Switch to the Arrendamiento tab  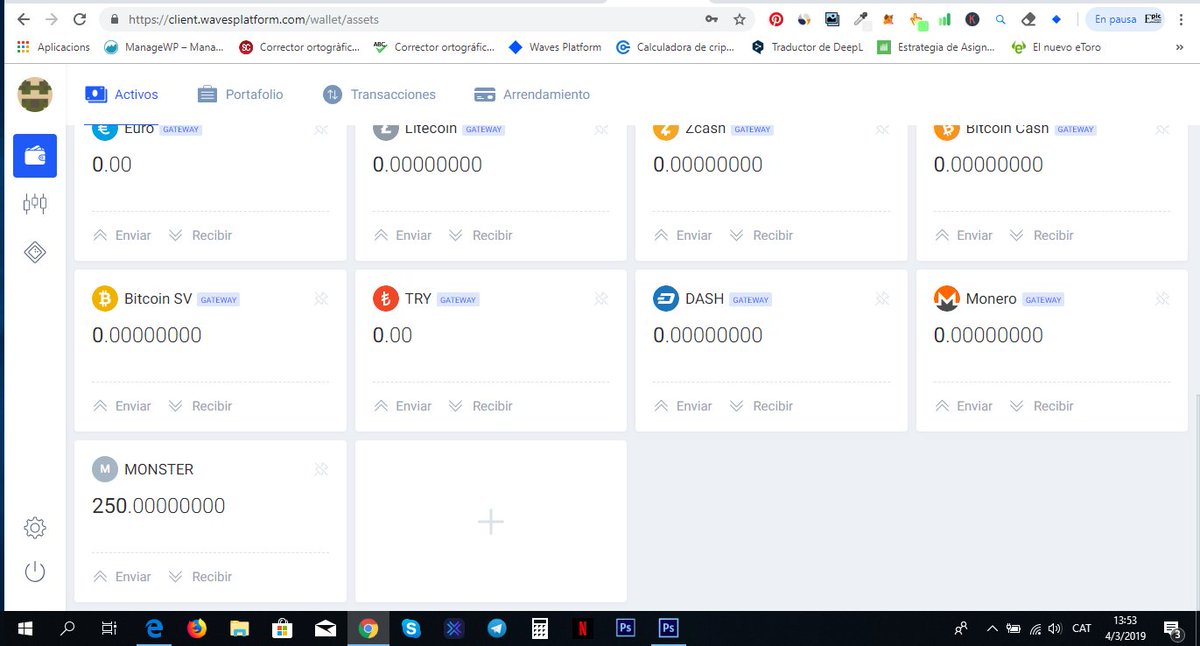(x=532, y=94)
